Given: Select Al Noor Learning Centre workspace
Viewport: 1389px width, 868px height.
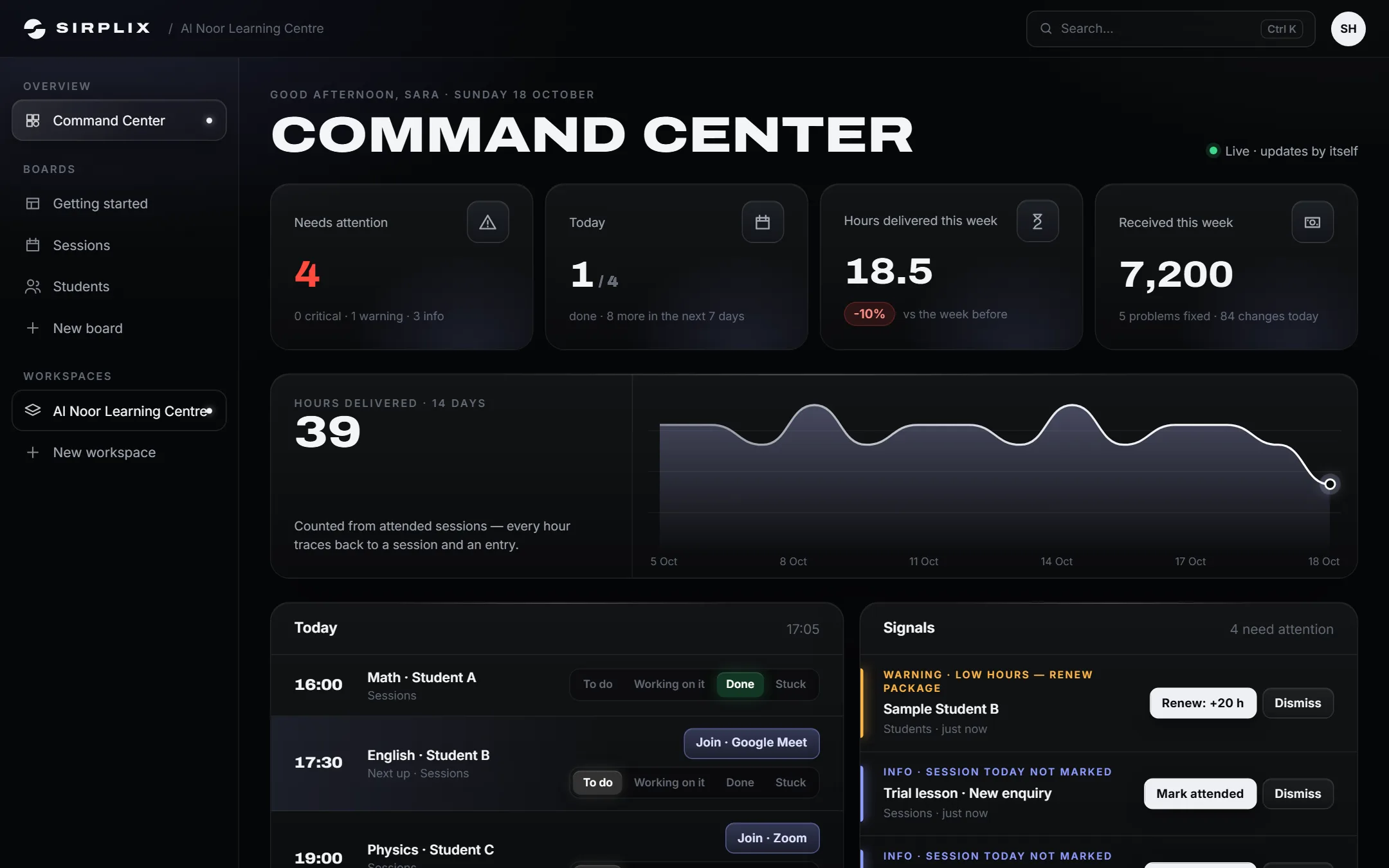Looking at the screenshot, I should pos(119,410).
